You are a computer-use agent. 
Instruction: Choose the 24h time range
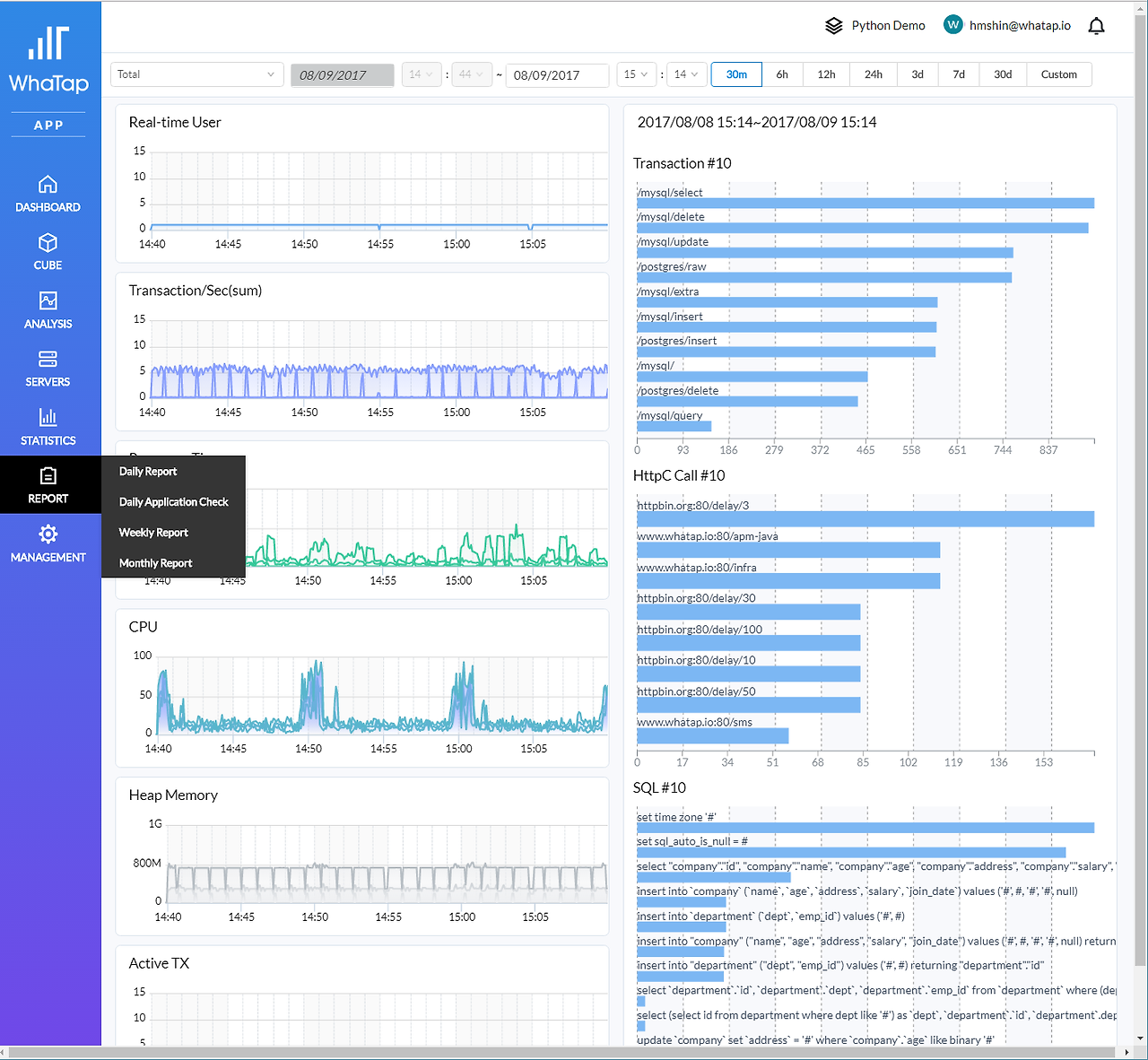pyautogui.click(x=874, y=74)
